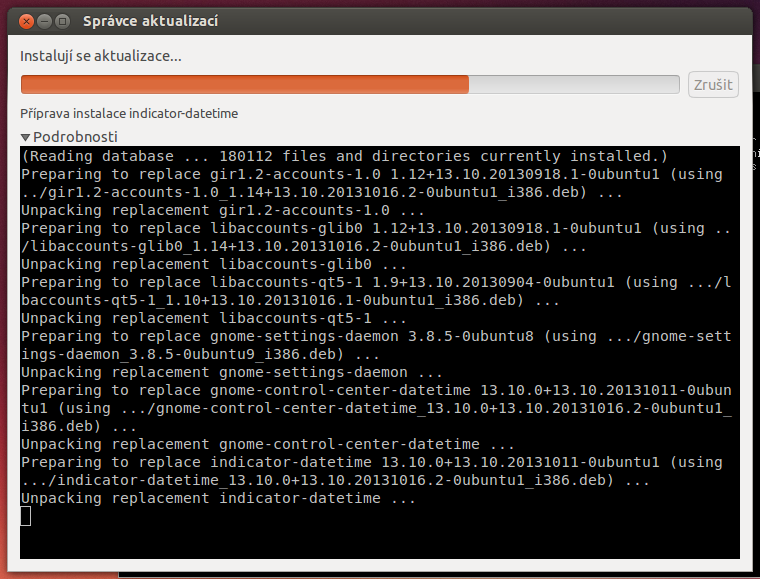Click the 'Příprava instalace indicator-datetime' status text
This screenshot has height=579, width=760.
pyautogui.click(x=129, y=113)
